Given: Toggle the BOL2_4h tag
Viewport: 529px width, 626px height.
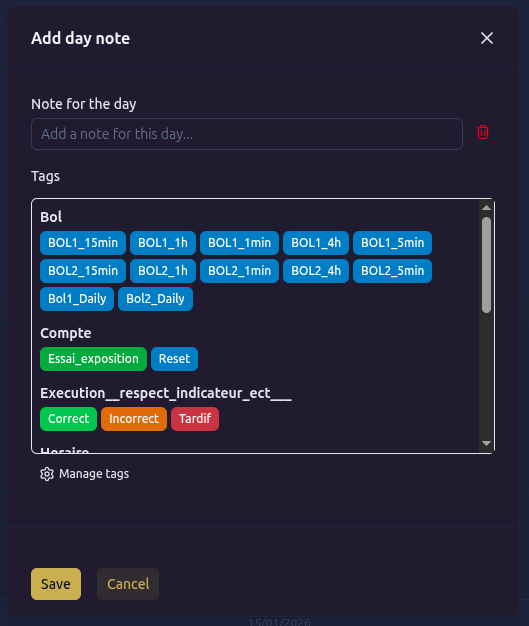Looking at the screenshot, I should [x=316, y=271].
